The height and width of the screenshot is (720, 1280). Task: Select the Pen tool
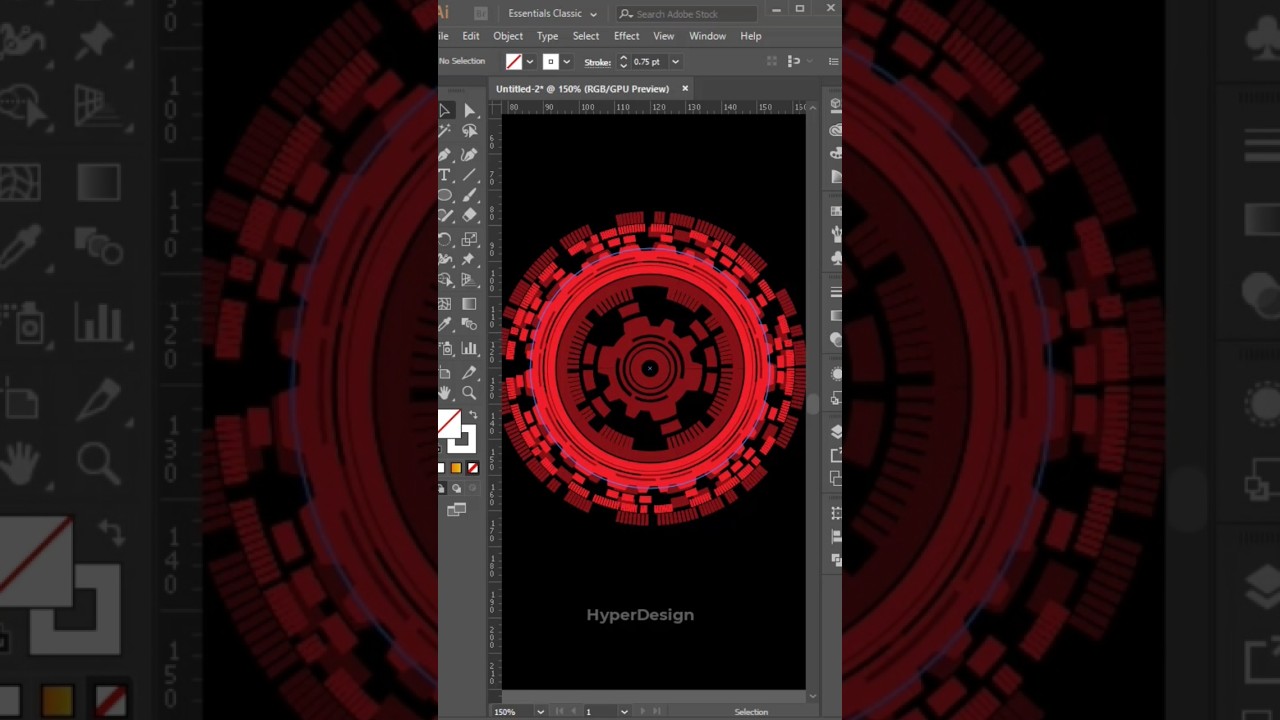(445, 154)
